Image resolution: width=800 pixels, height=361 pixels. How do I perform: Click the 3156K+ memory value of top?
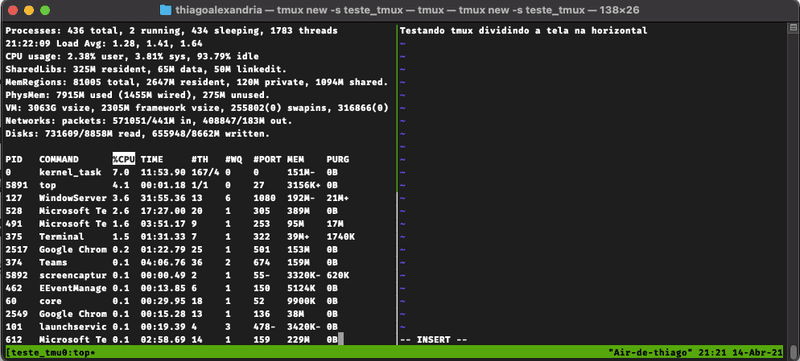[x=304, y=185]
